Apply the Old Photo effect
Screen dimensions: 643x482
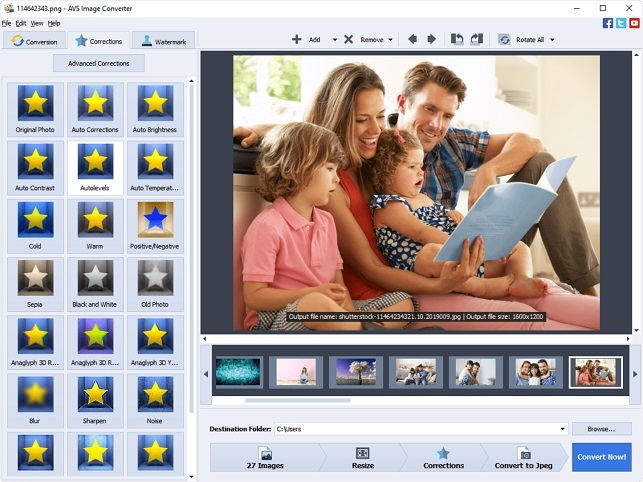coord(155,284)
